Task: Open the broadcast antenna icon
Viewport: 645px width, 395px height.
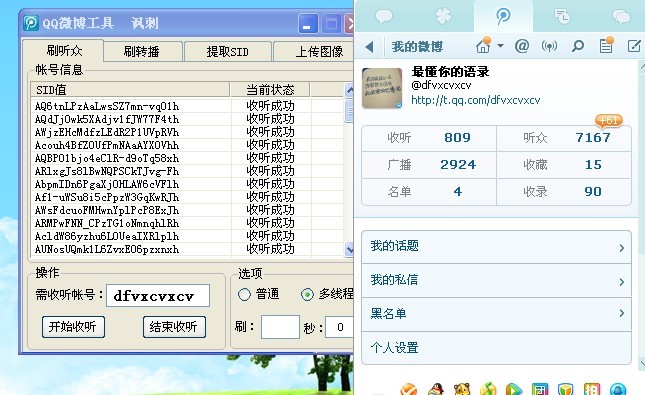Action: [x=549, y=46]
